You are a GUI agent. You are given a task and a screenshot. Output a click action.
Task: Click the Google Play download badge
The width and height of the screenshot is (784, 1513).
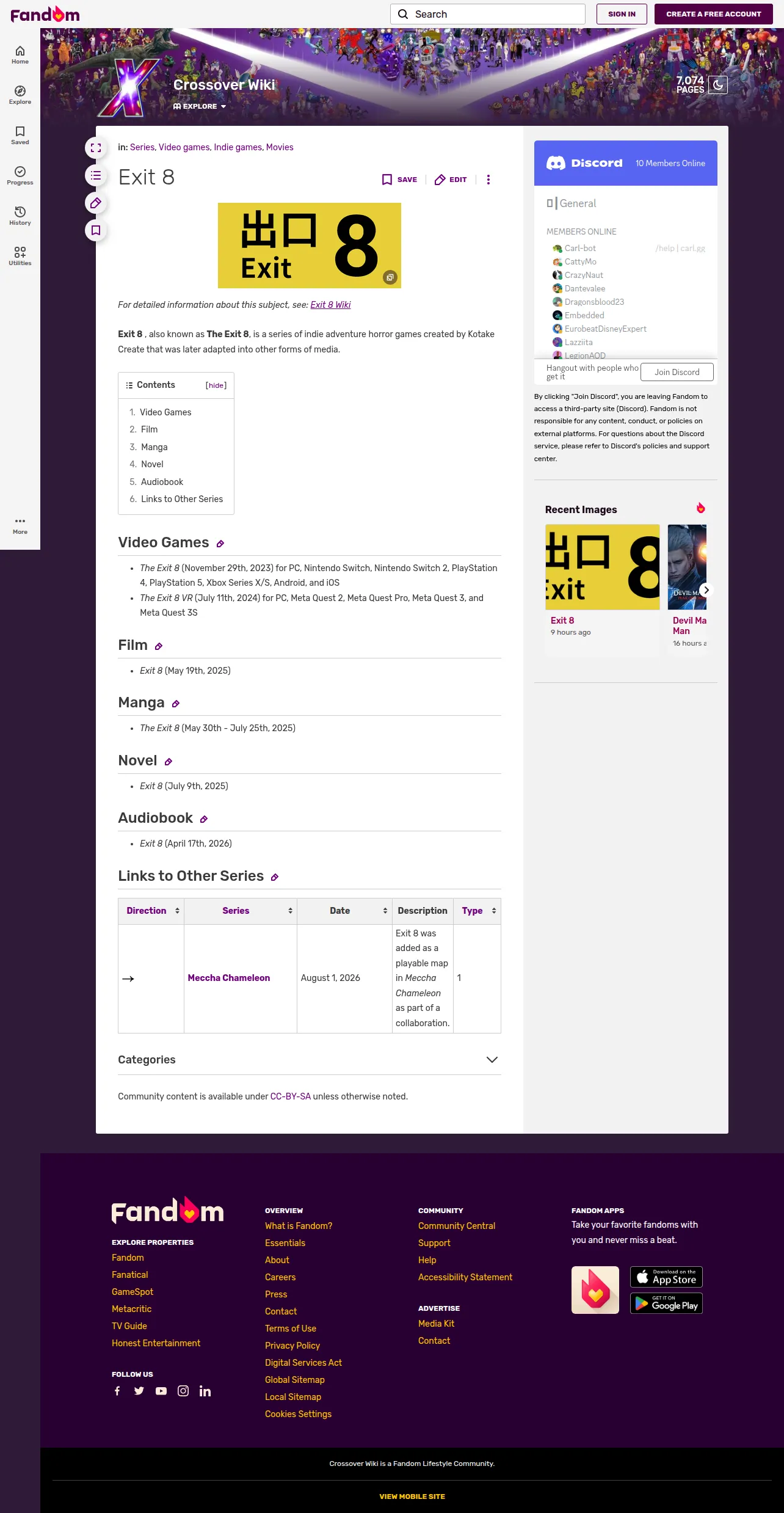point(666,1303)
